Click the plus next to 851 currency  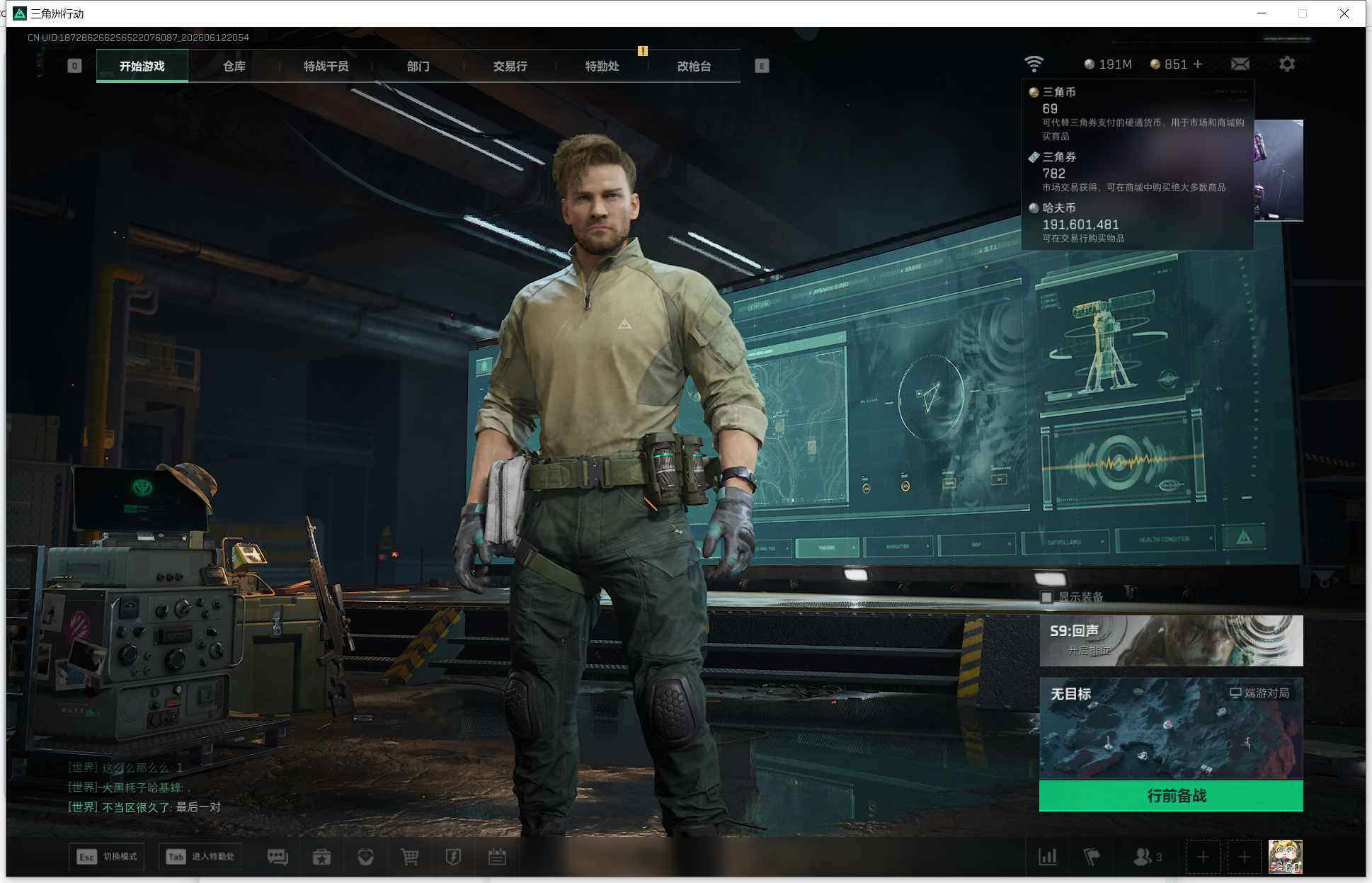tap(1198, 64)
